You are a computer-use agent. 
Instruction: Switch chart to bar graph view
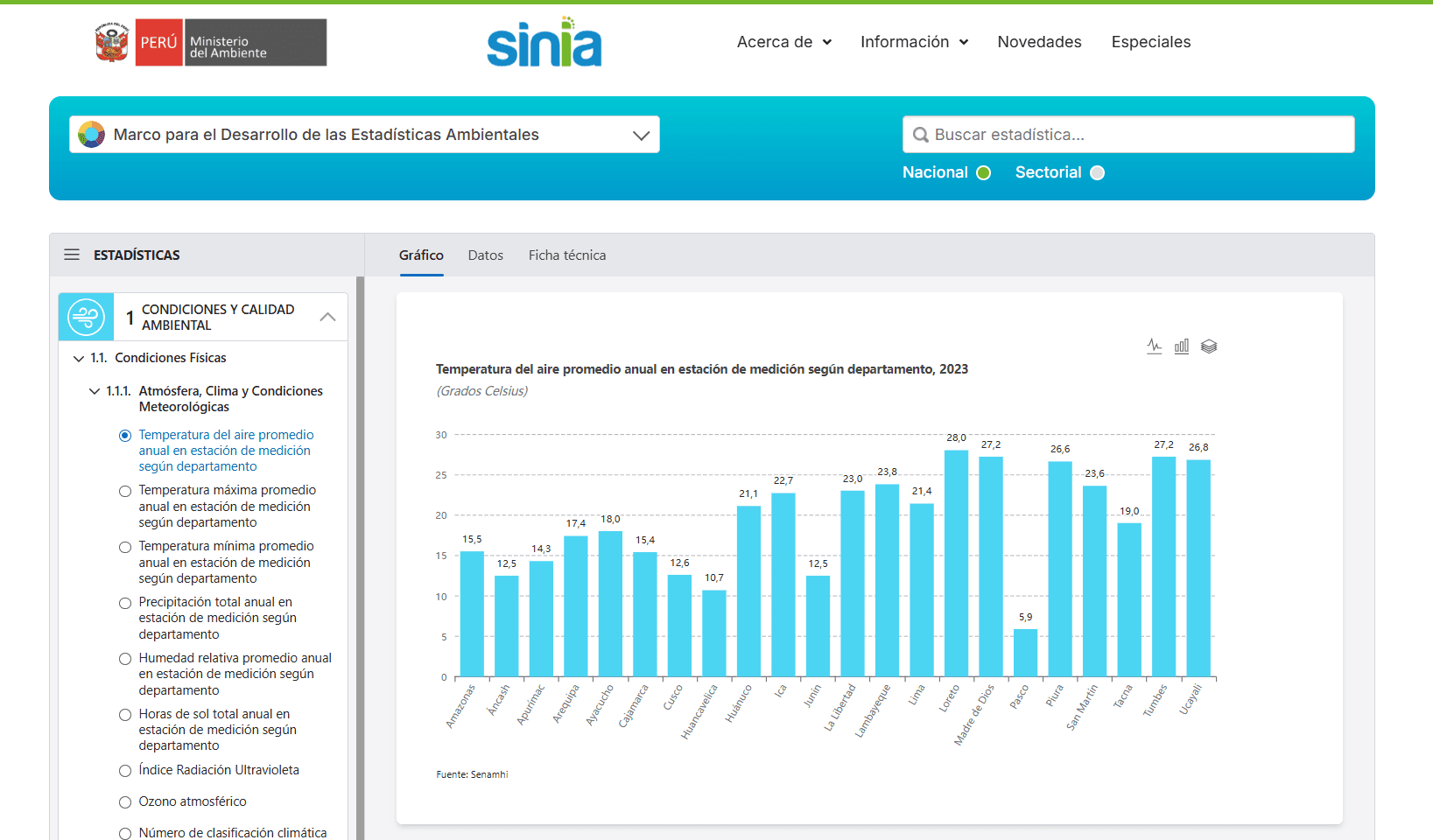(1181, 346)
